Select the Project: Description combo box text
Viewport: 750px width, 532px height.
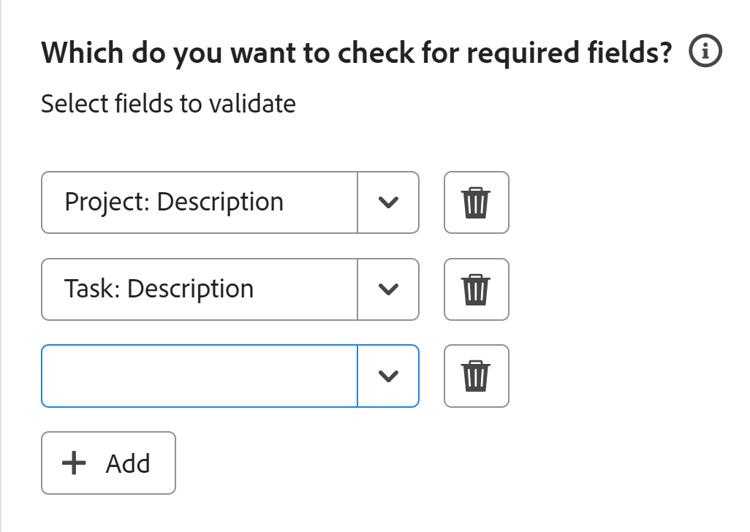pyautogui.click(x=174, y=202)
